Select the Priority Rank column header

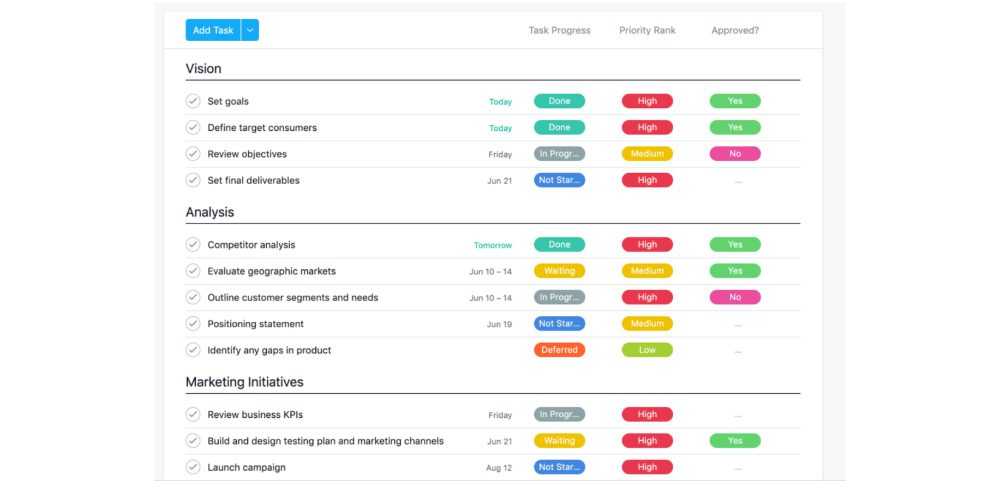[647, 30]
